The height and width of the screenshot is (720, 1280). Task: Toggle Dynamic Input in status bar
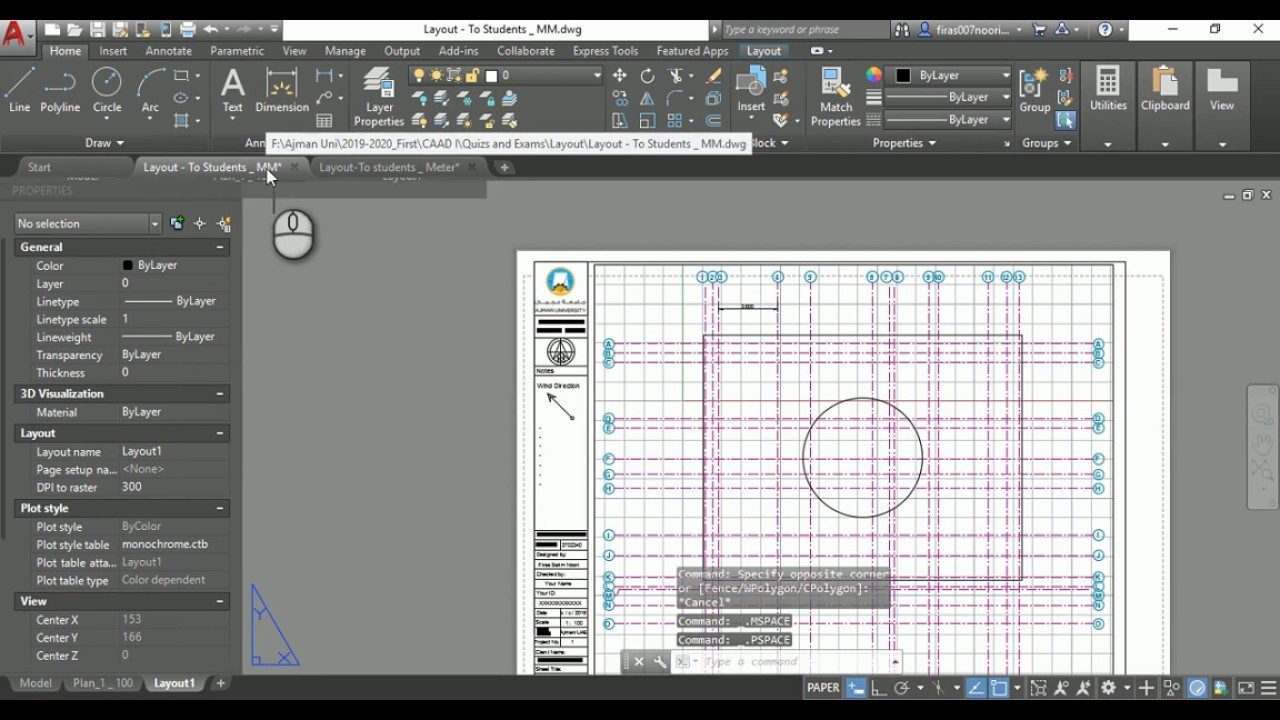(856, 688)
